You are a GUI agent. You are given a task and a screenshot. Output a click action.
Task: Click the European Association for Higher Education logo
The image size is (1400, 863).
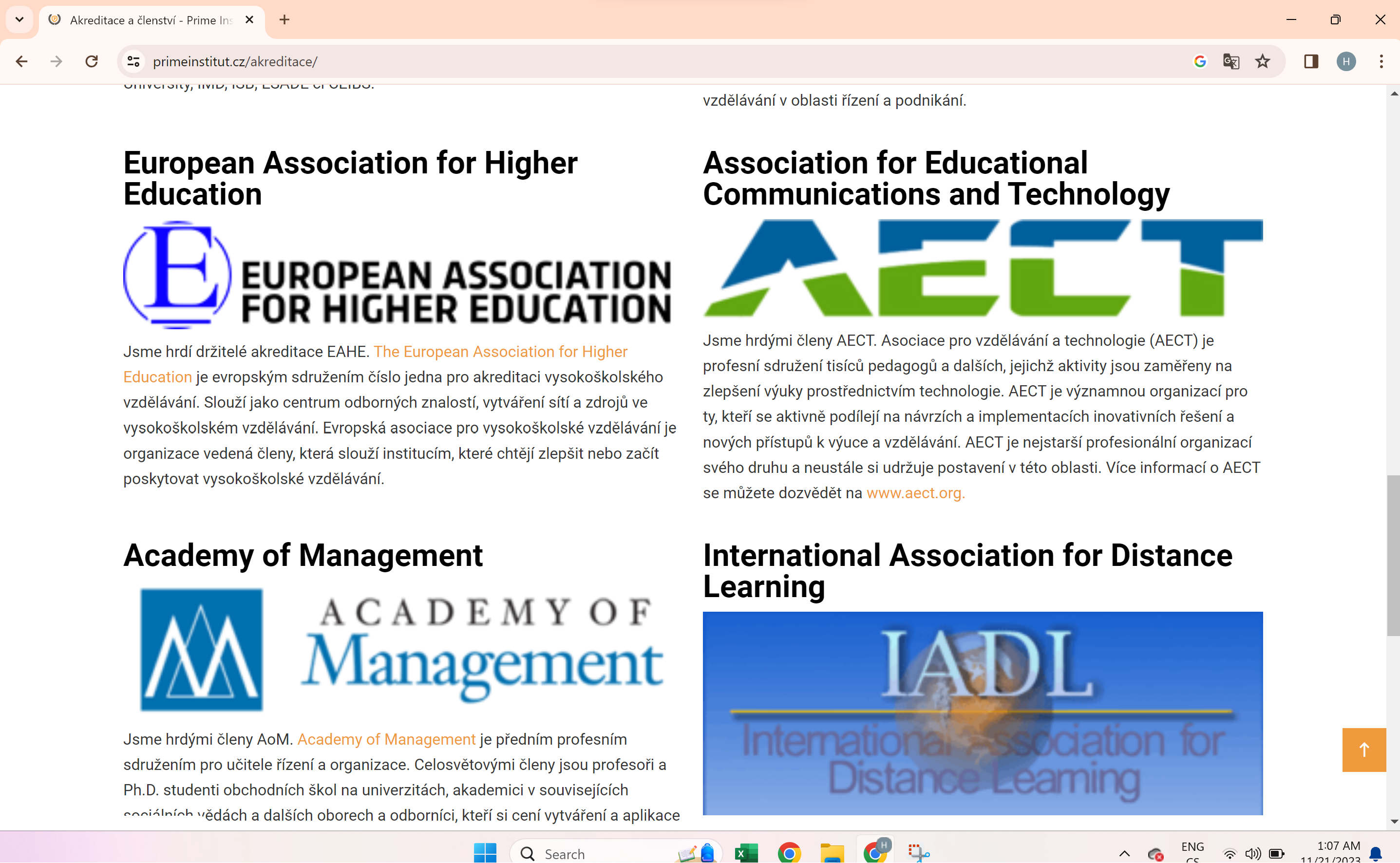pyautogui.click(x=397, y=275)
